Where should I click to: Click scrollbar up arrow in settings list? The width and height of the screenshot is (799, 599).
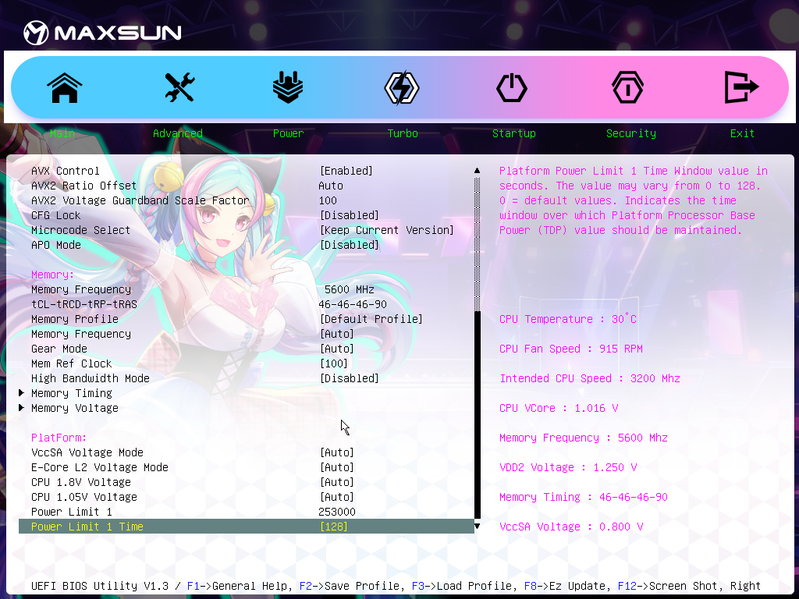477,171
